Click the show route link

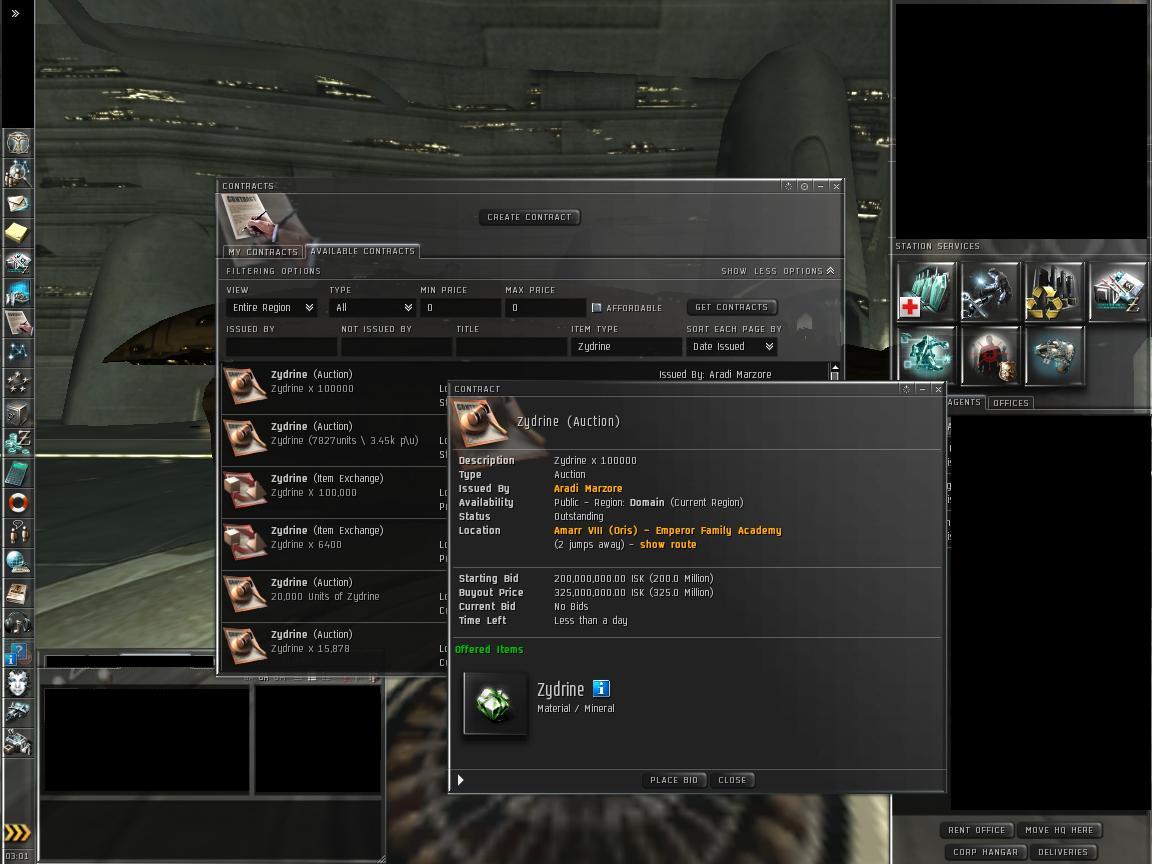[x=668, y=544]
